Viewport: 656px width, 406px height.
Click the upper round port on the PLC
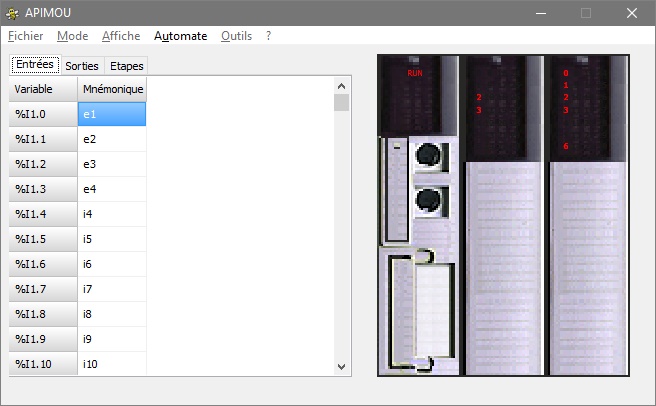[x=430, y=156]
